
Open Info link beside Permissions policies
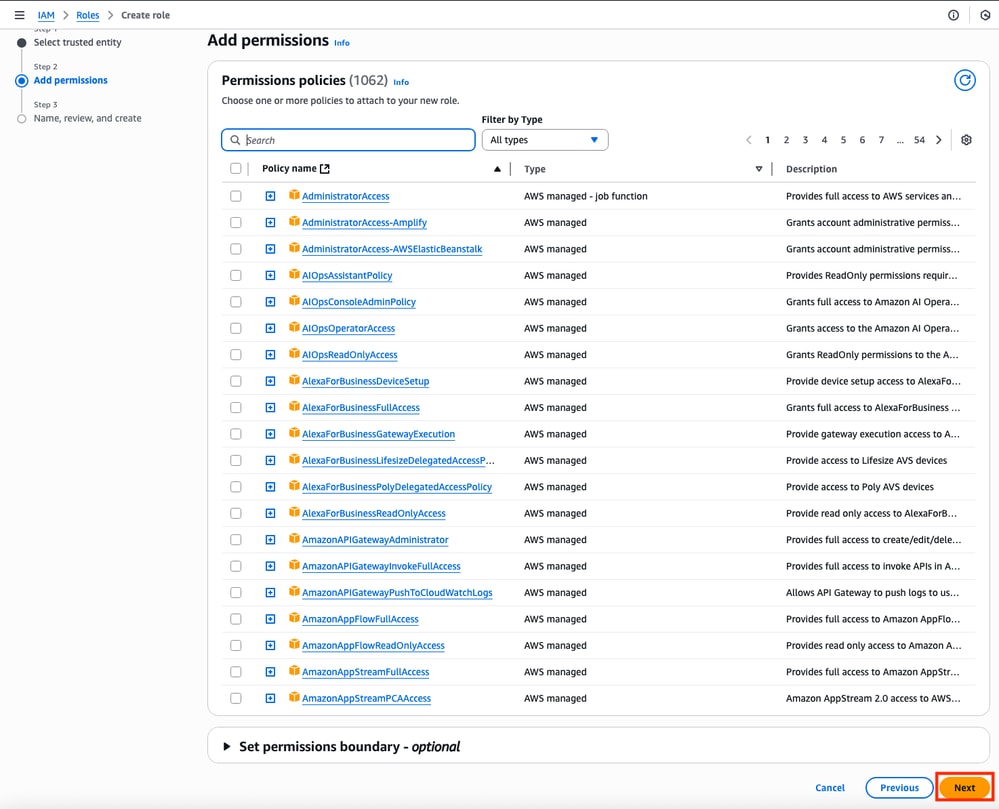point(401,82)
